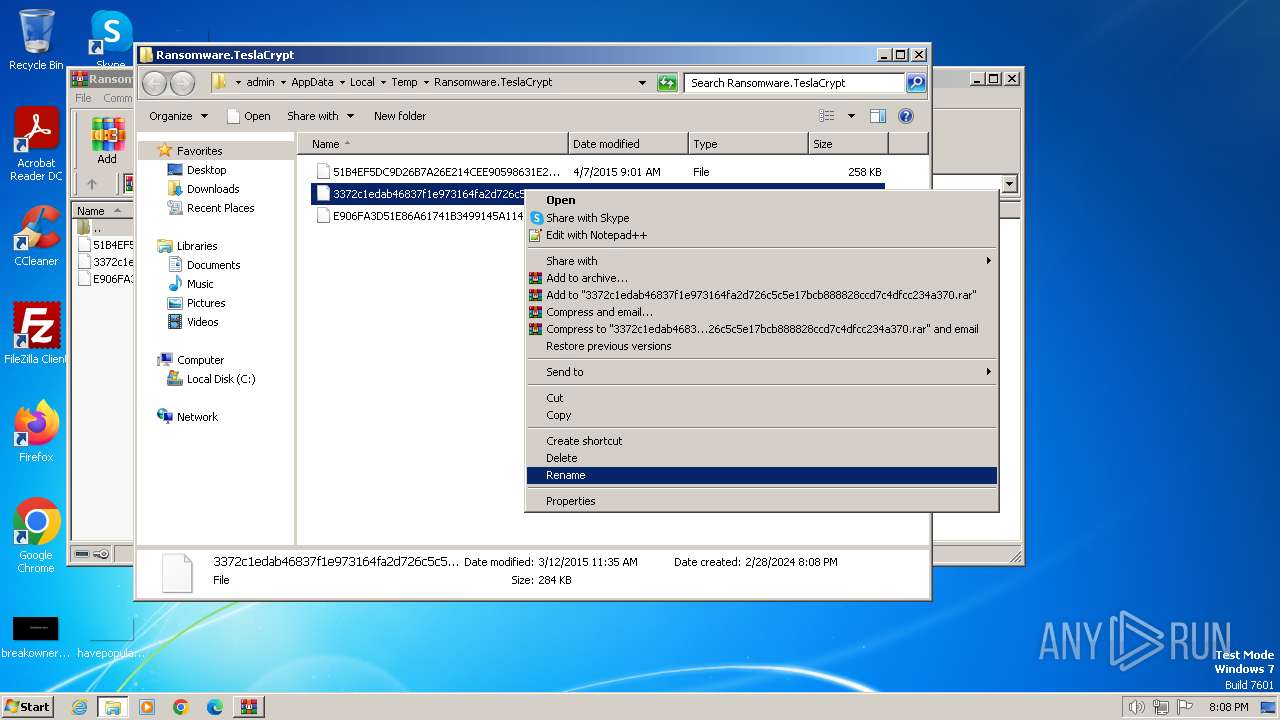Click the Explorer help icon

tap(906, 116)
